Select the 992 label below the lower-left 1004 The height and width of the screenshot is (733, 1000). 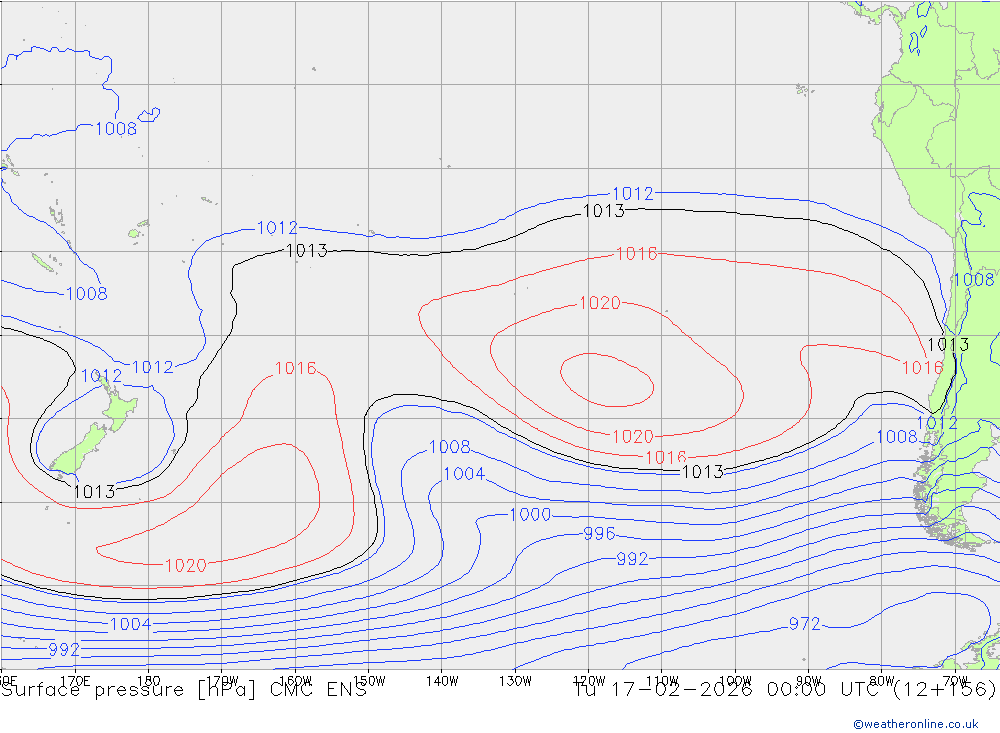point(64,650)
